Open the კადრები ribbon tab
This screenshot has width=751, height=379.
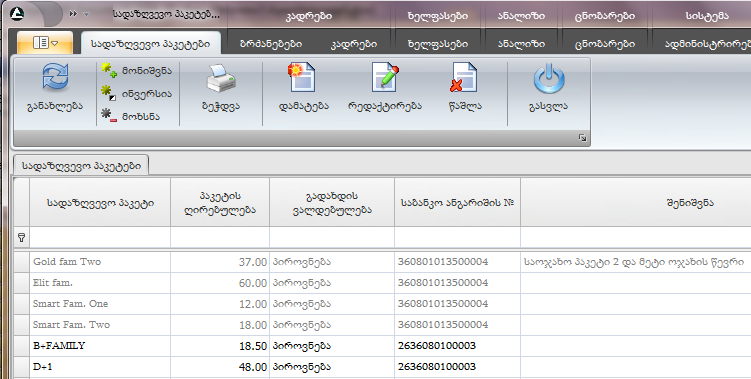point(354,44)
